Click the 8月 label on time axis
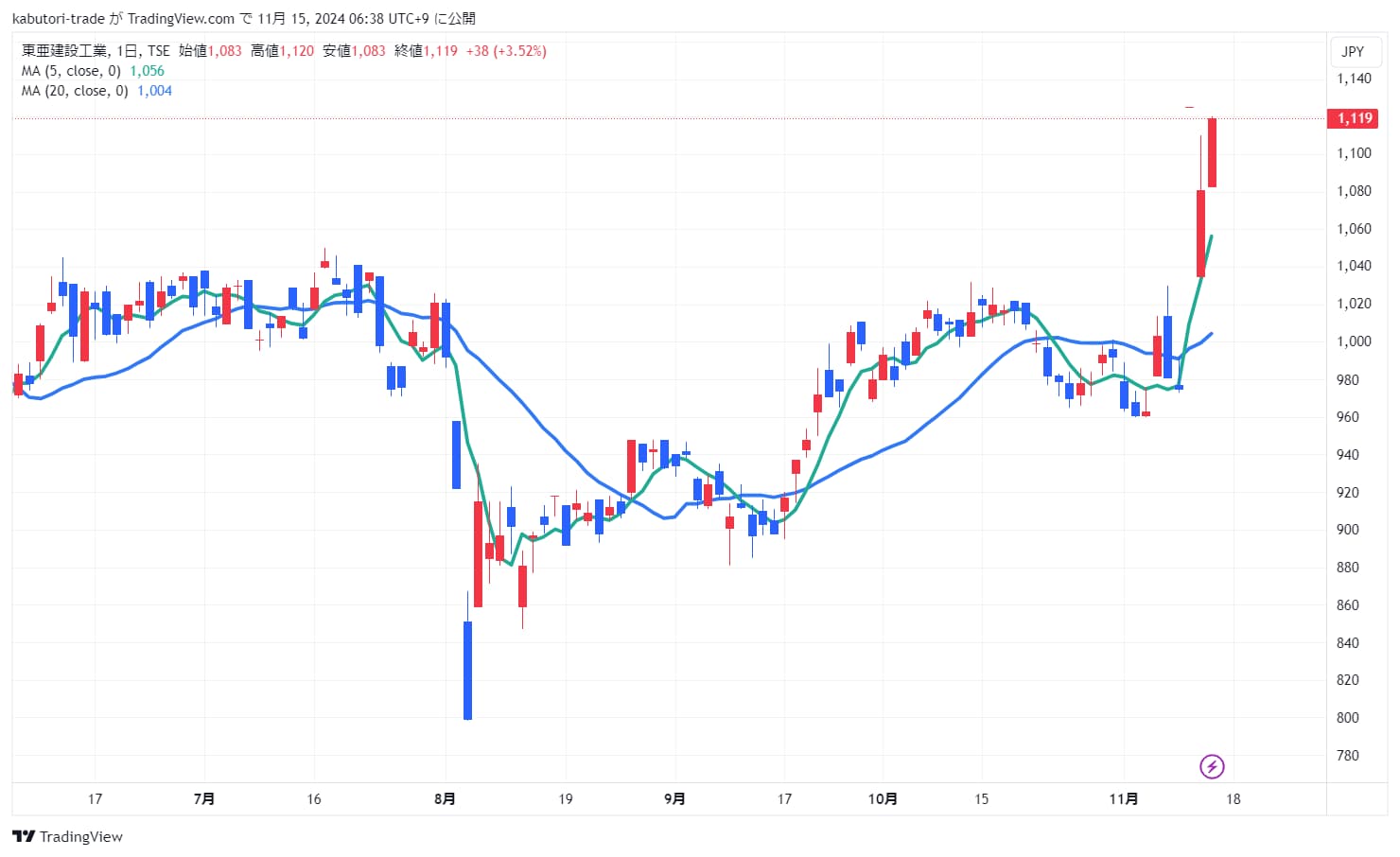1400x857 pixels. pyautogui.click(x=445, y=799)
